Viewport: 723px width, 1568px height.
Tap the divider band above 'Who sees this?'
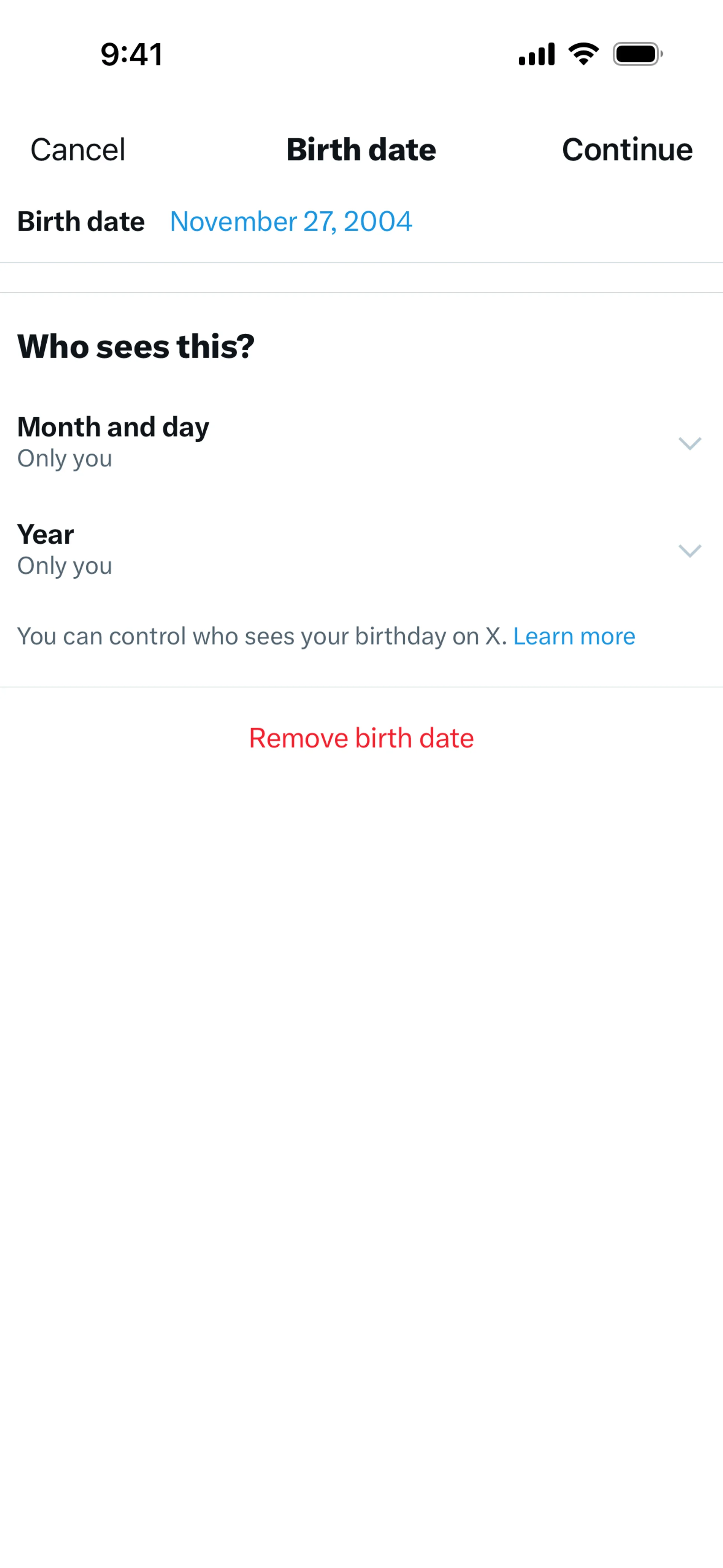click(x=361, y=278)
